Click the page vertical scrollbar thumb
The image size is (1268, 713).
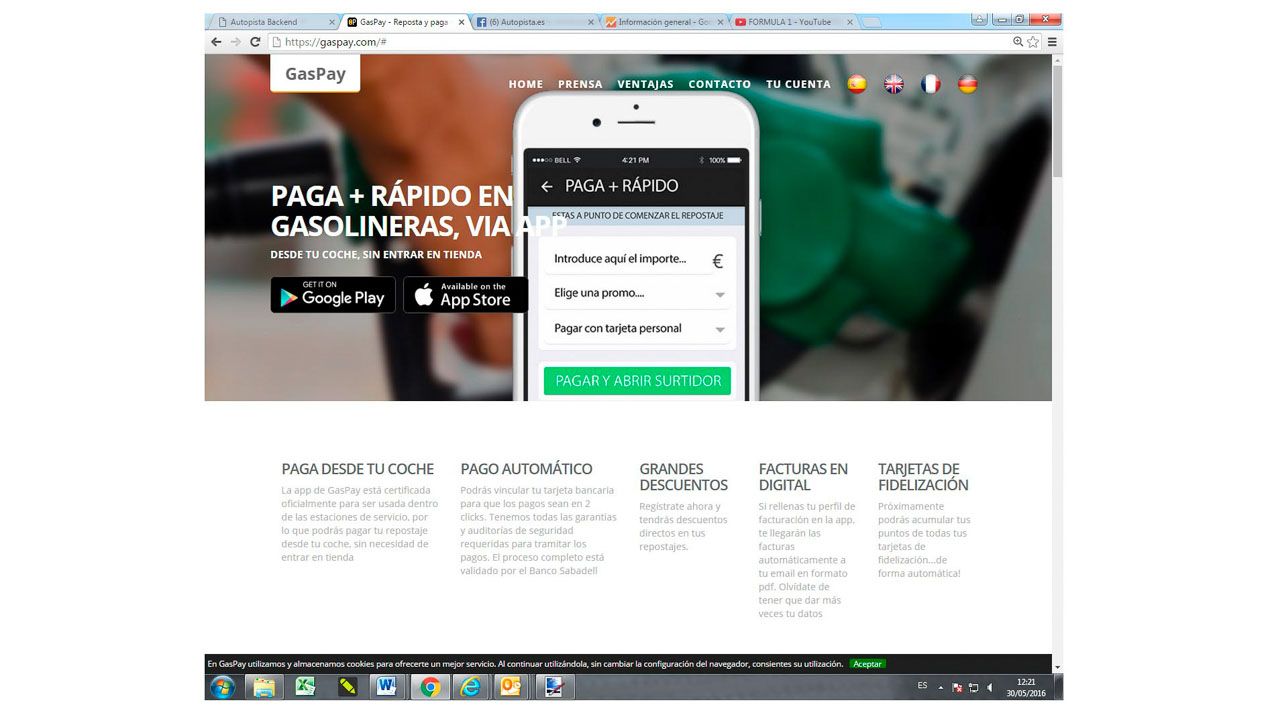(1057, 120)
